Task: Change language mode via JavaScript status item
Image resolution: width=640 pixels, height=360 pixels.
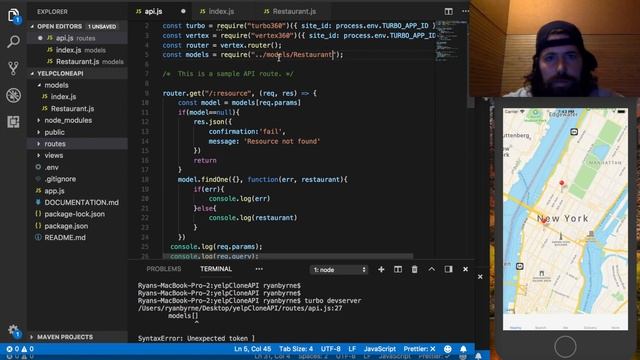Action: click(380, 349)
